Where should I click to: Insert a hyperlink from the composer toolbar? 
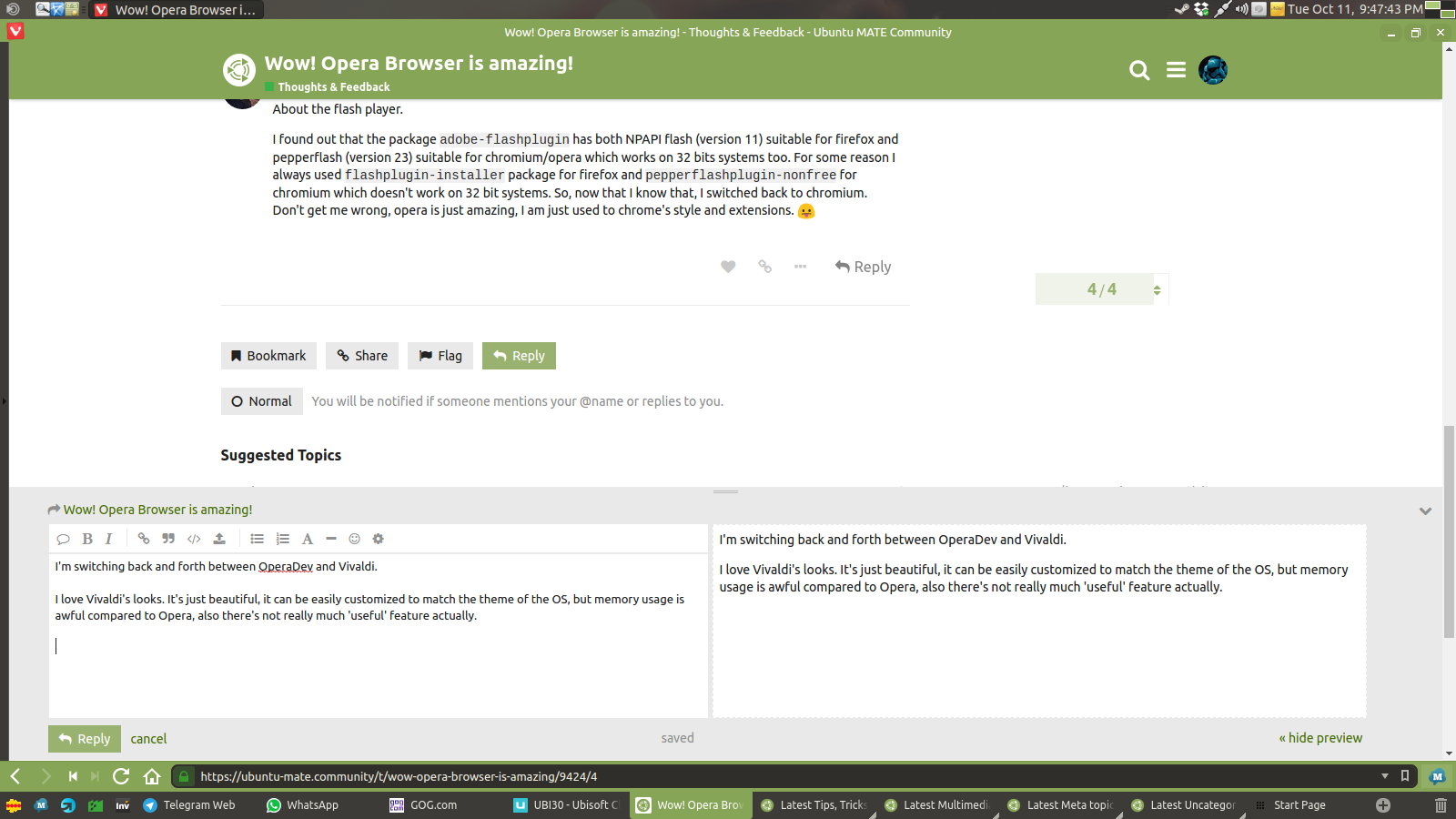coord(143,539)
